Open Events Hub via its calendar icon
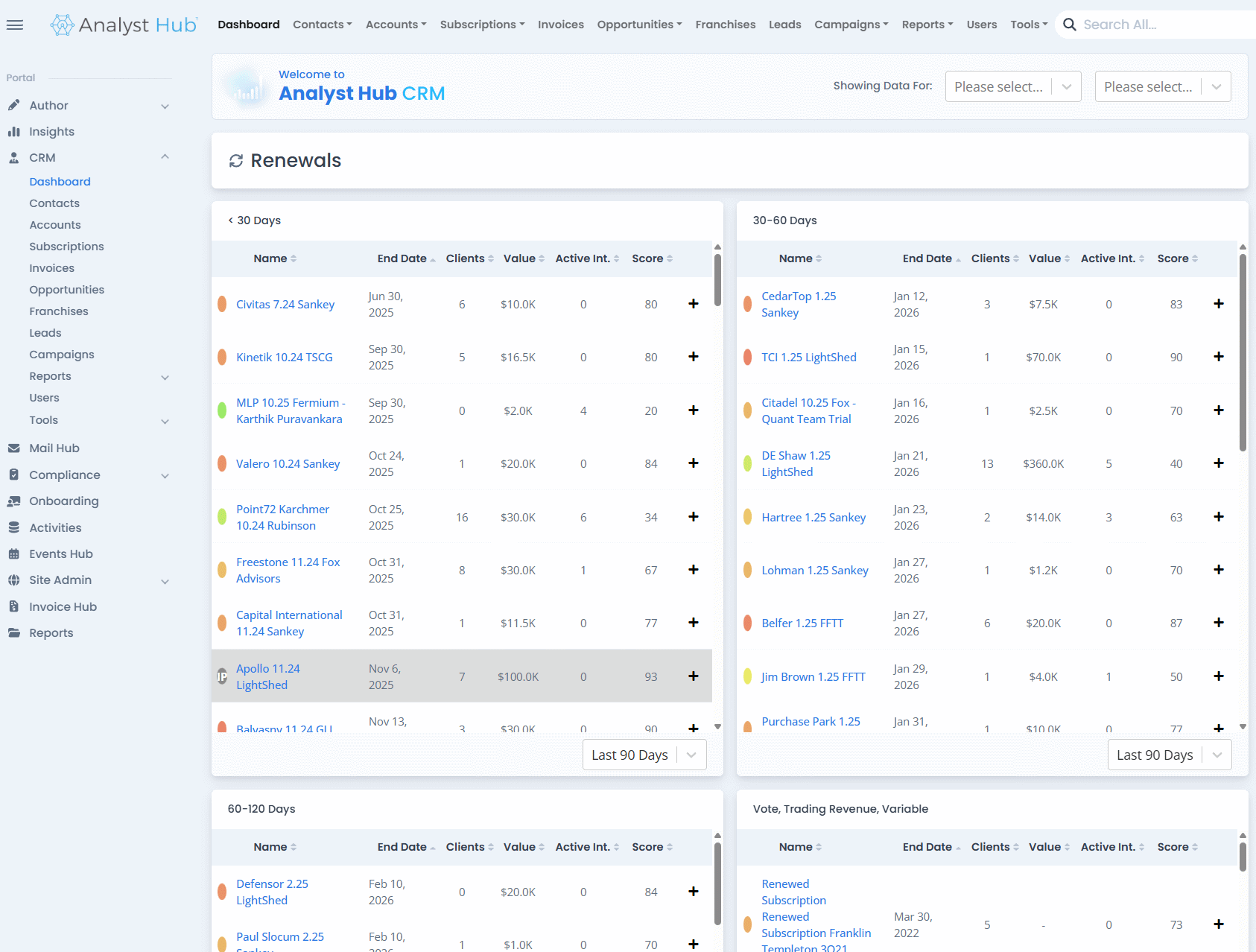Screen dimensions: 1256x952 point(14,553)
